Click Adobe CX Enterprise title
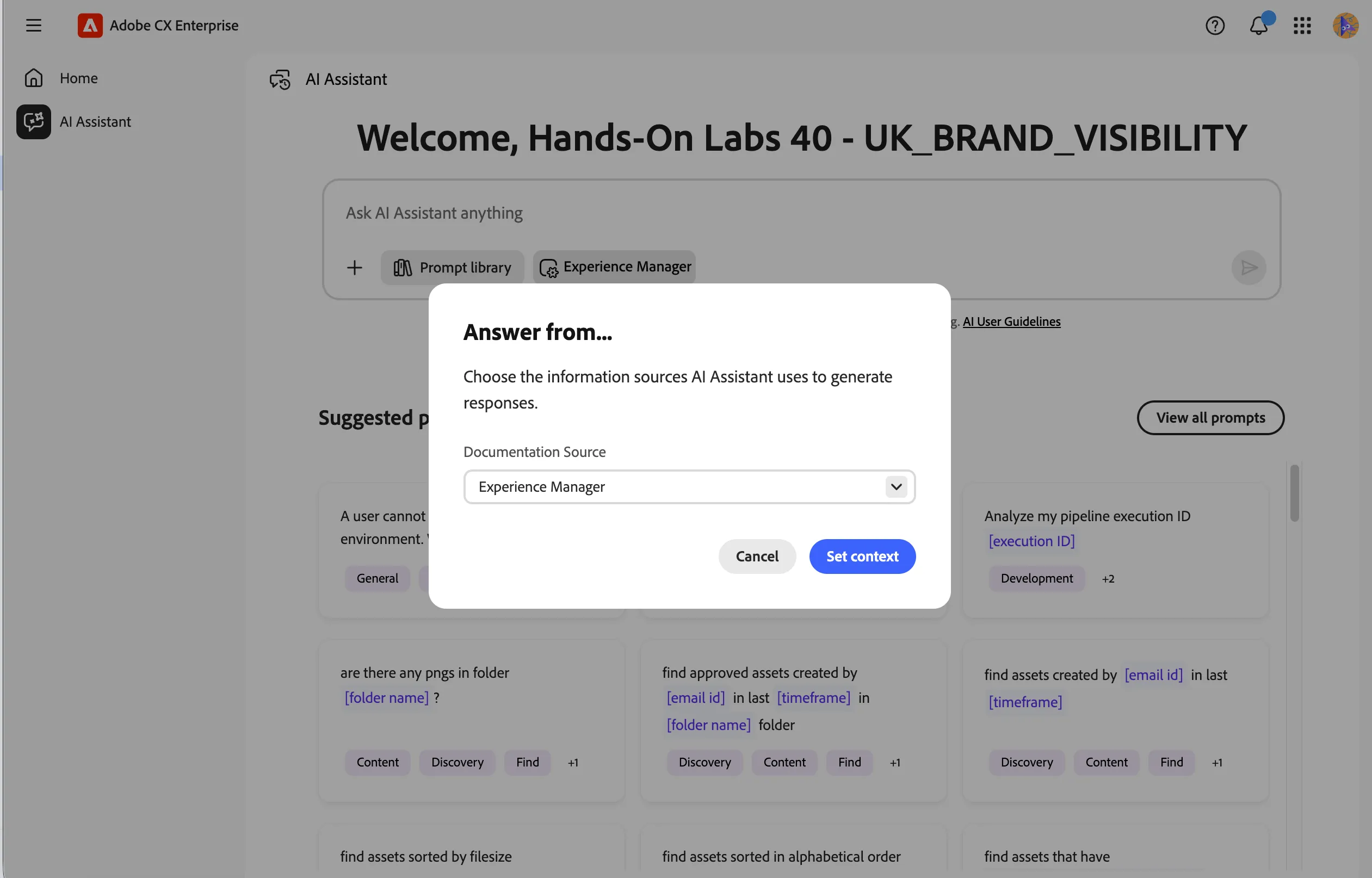The height and width of the screenshot is (878, 1372). (174, 26)
